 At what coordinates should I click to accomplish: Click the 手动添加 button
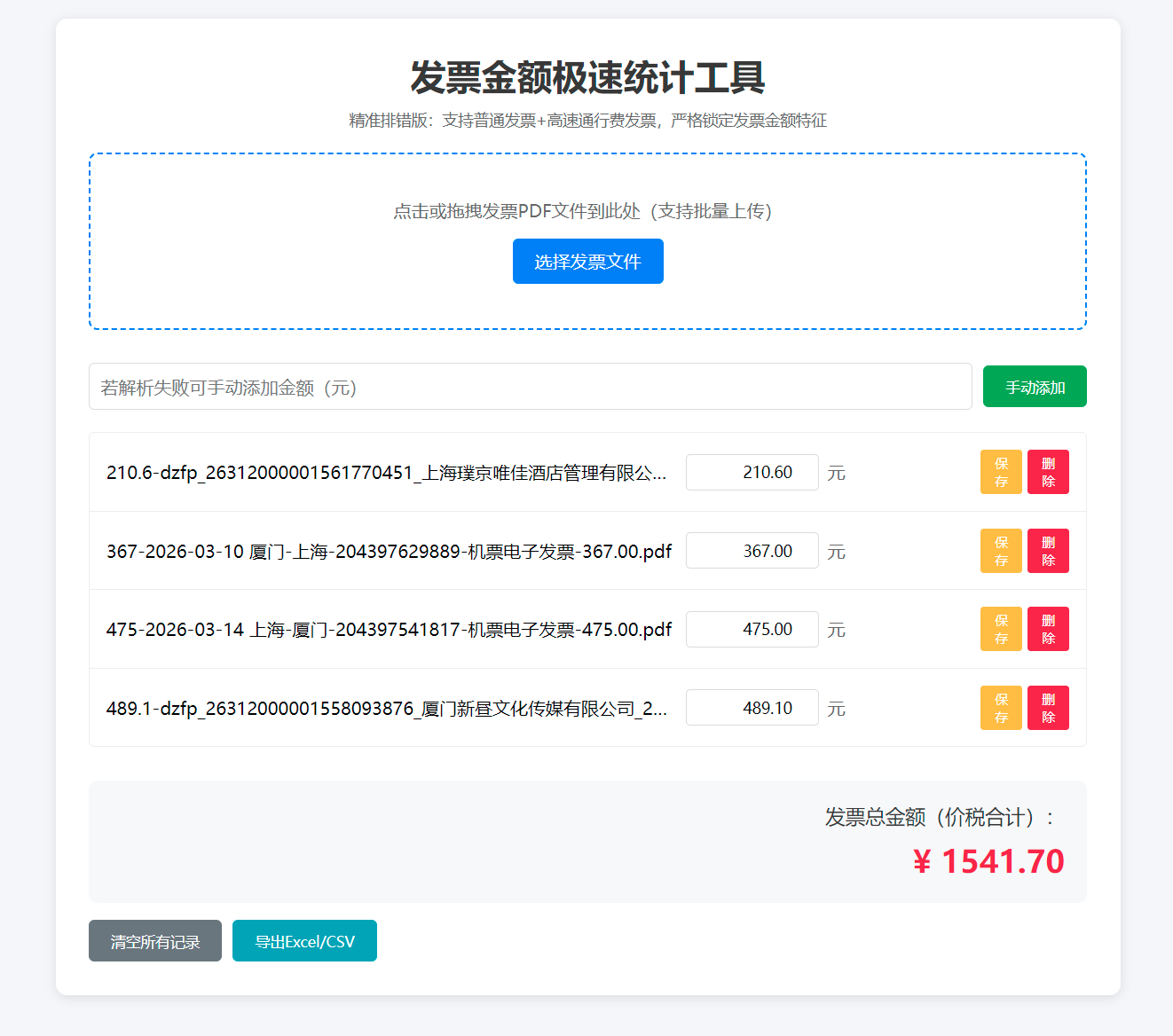[x=1034, y=386]
